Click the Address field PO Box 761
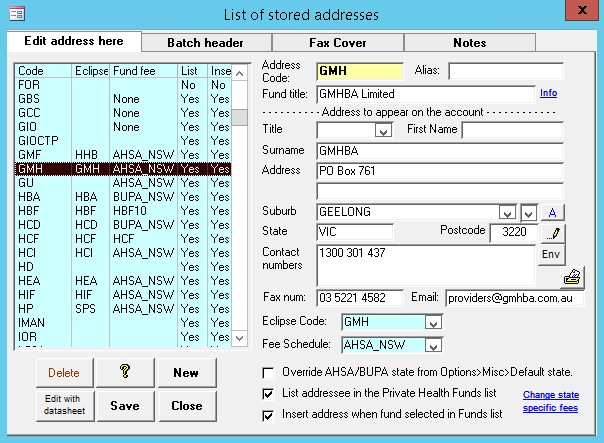Viewport: 604px width, 443px height. (x=440, y=171)
